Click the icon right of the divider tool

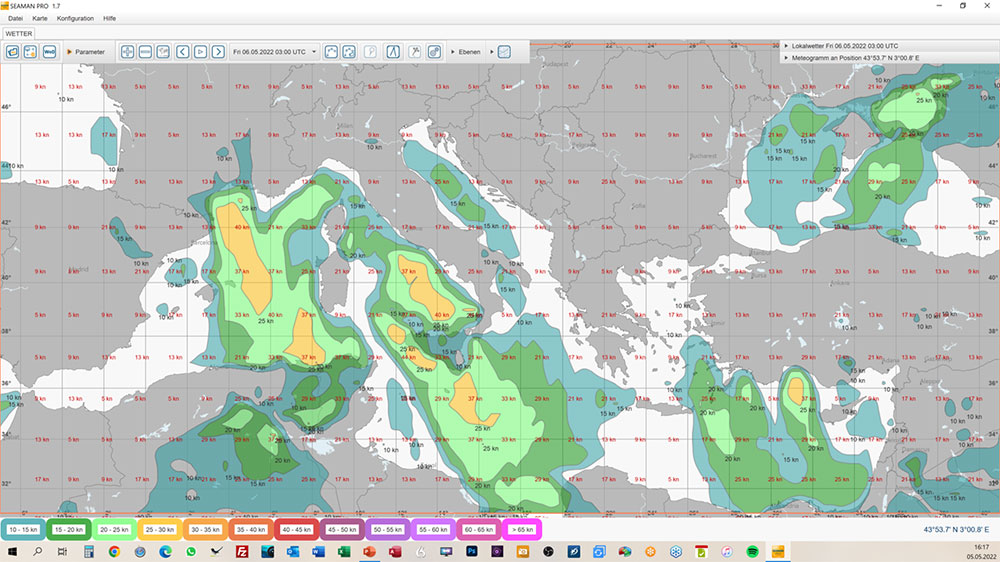point(415,51)
